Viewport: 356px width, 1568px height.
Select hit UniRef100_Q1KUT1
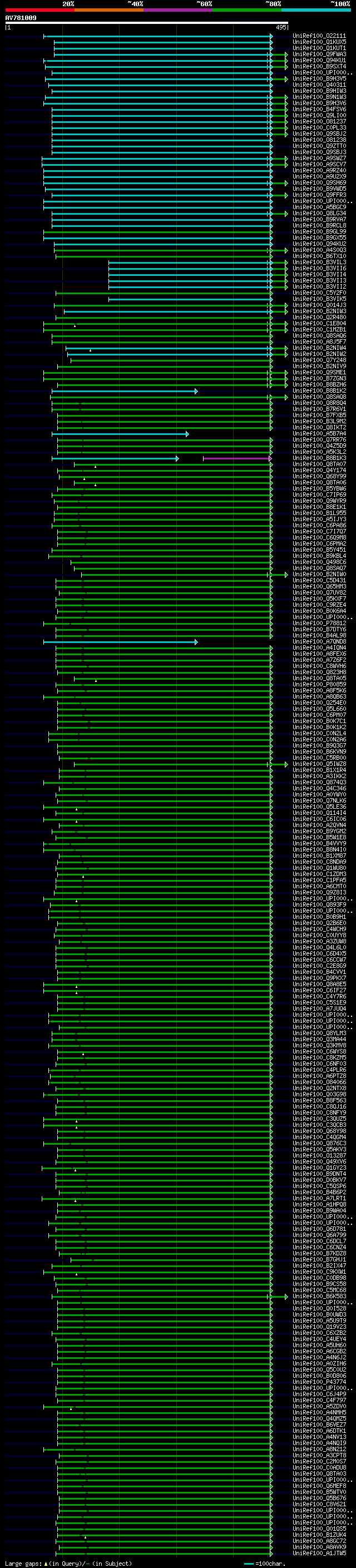319,48
